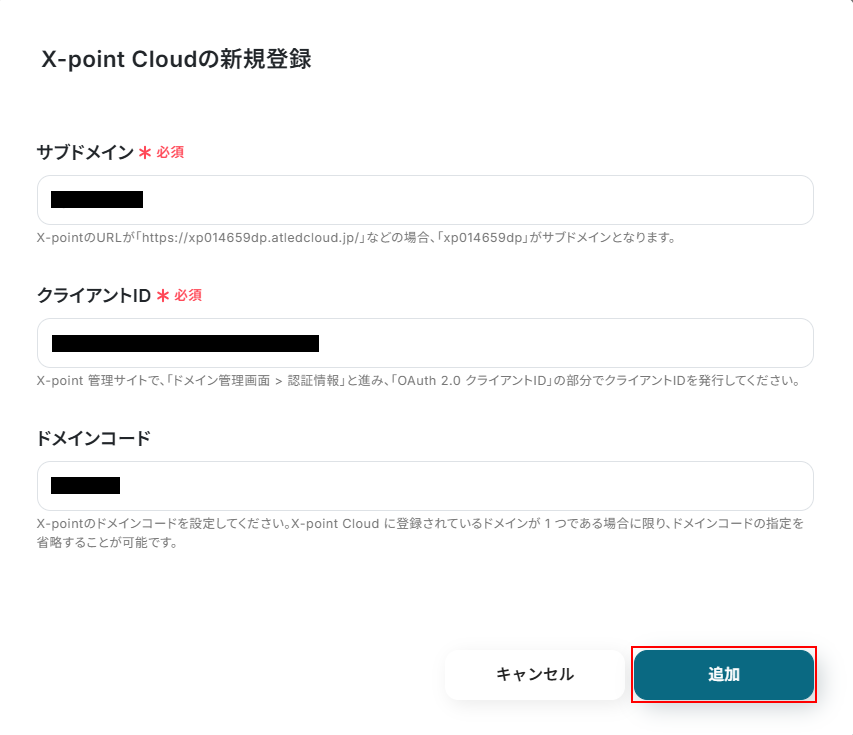Click the サブドメイン field label
Screen dimensions: 853x735
tap(85, 152)
